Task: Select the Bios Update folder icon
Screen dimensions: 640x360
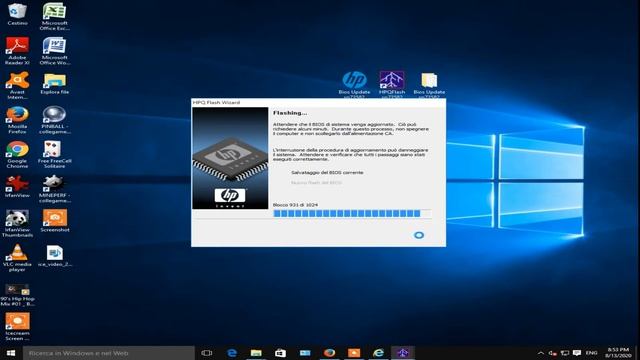Action: [429, 84]
